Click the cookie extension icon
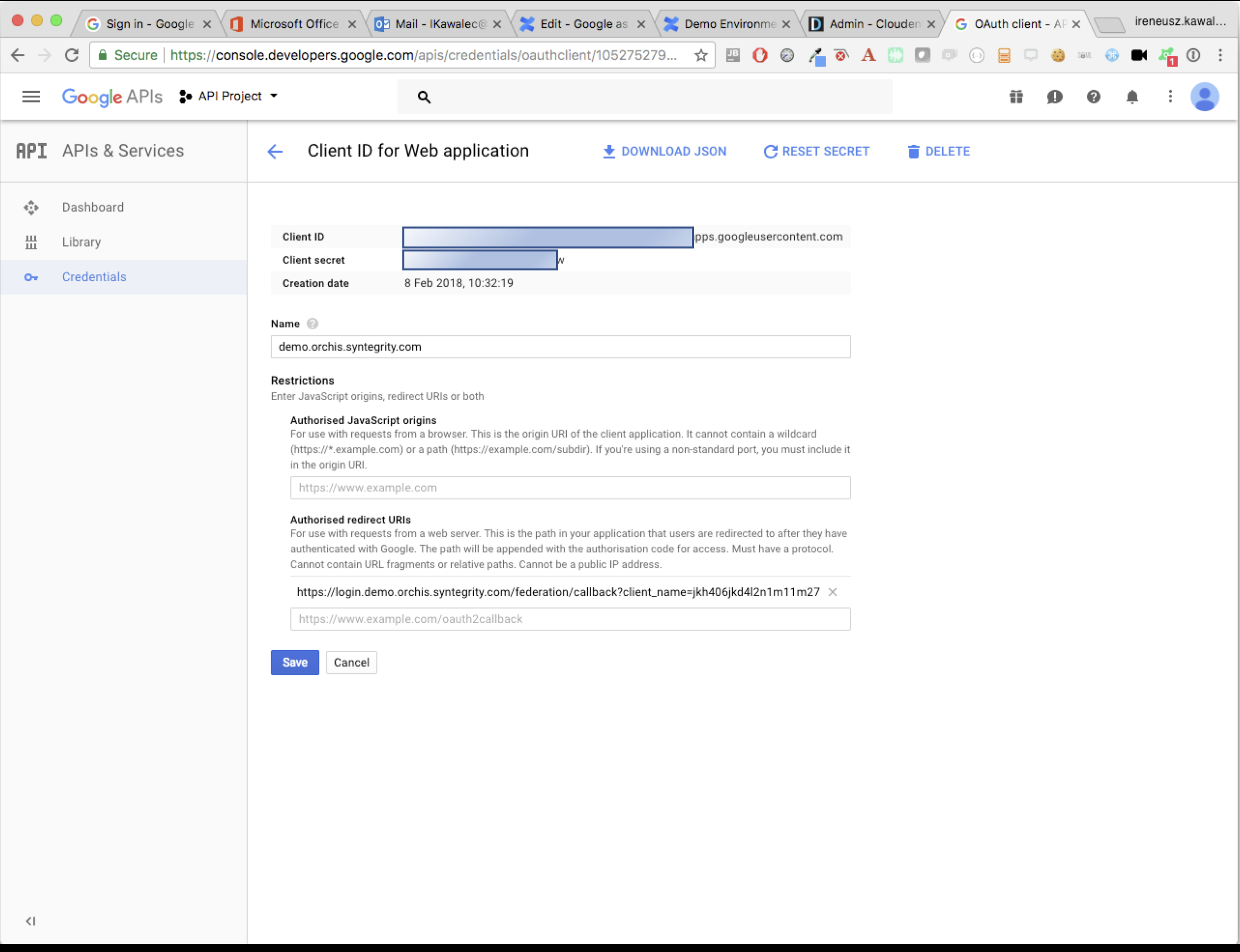Screen dimensions: 1240x952 (1057, 55)
